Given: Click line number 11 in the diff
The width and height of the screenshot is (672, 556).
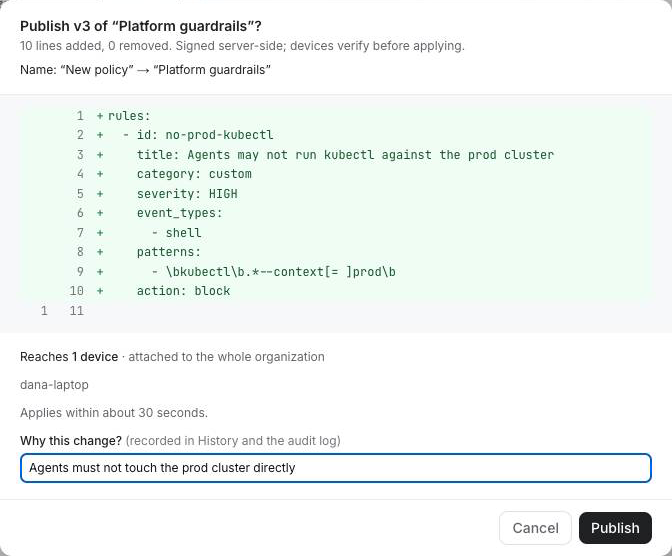Looking at the screenshot, I should [77, 311].
